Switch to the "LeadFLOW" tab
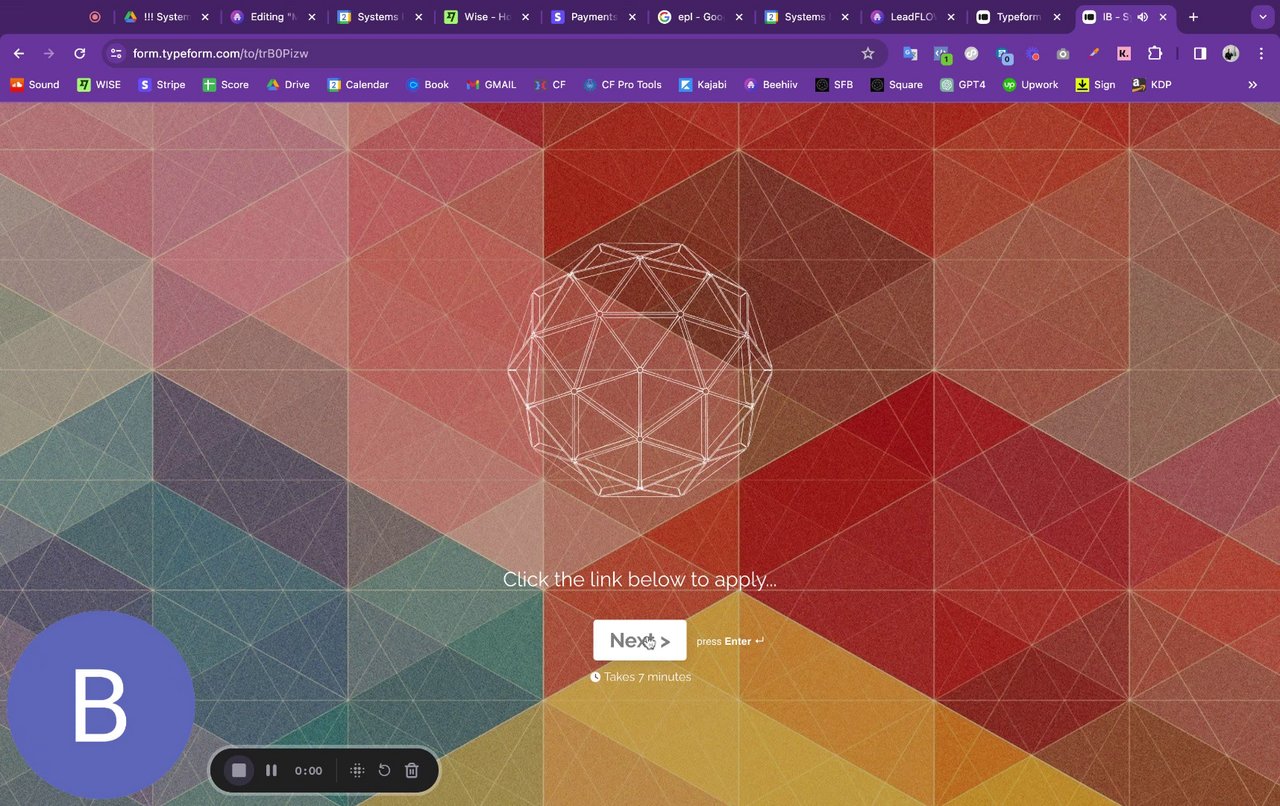The height and width of the screenshot is (806, 1280). [914, 17]
